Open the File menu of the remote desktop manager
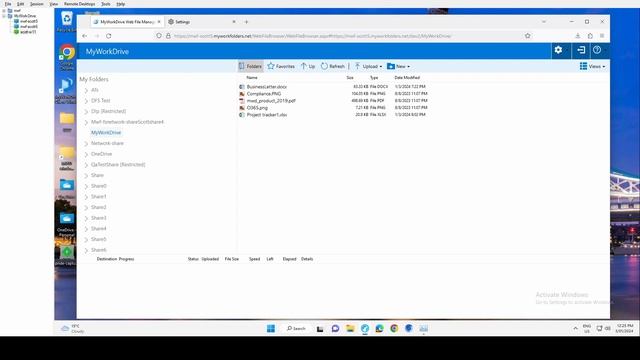This screenshot has width=640, height=360. (8, 4)
